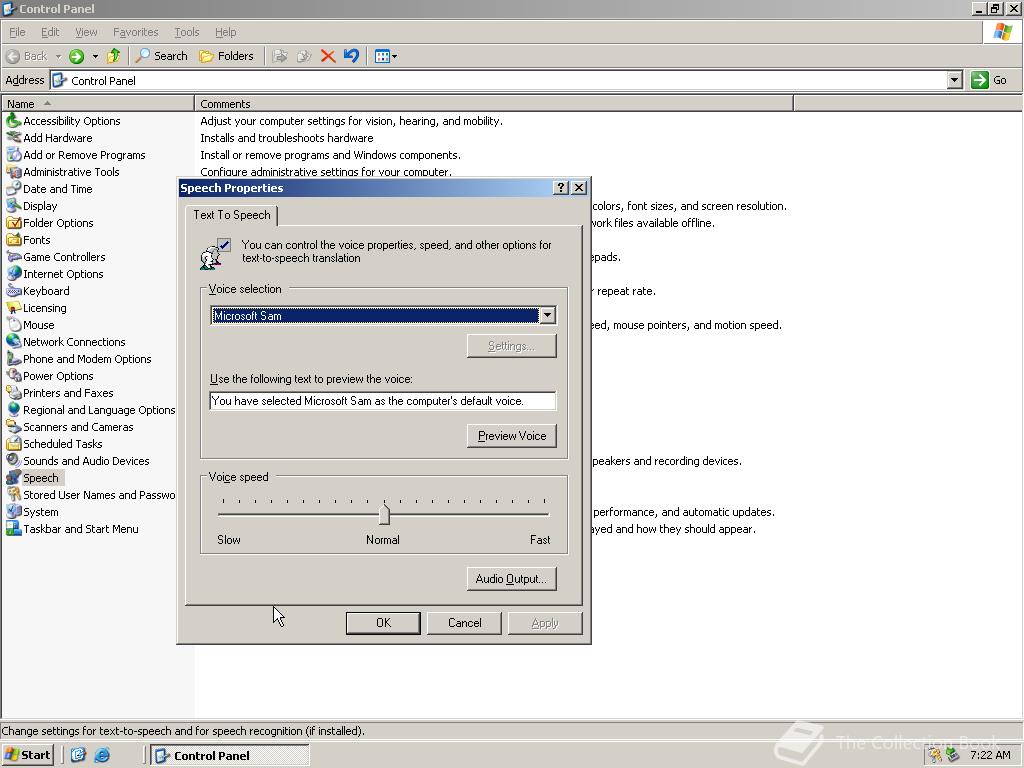Toggle the Folders pane button
Viewport: 1024px width, 768px height.
[x=227, y=56]
